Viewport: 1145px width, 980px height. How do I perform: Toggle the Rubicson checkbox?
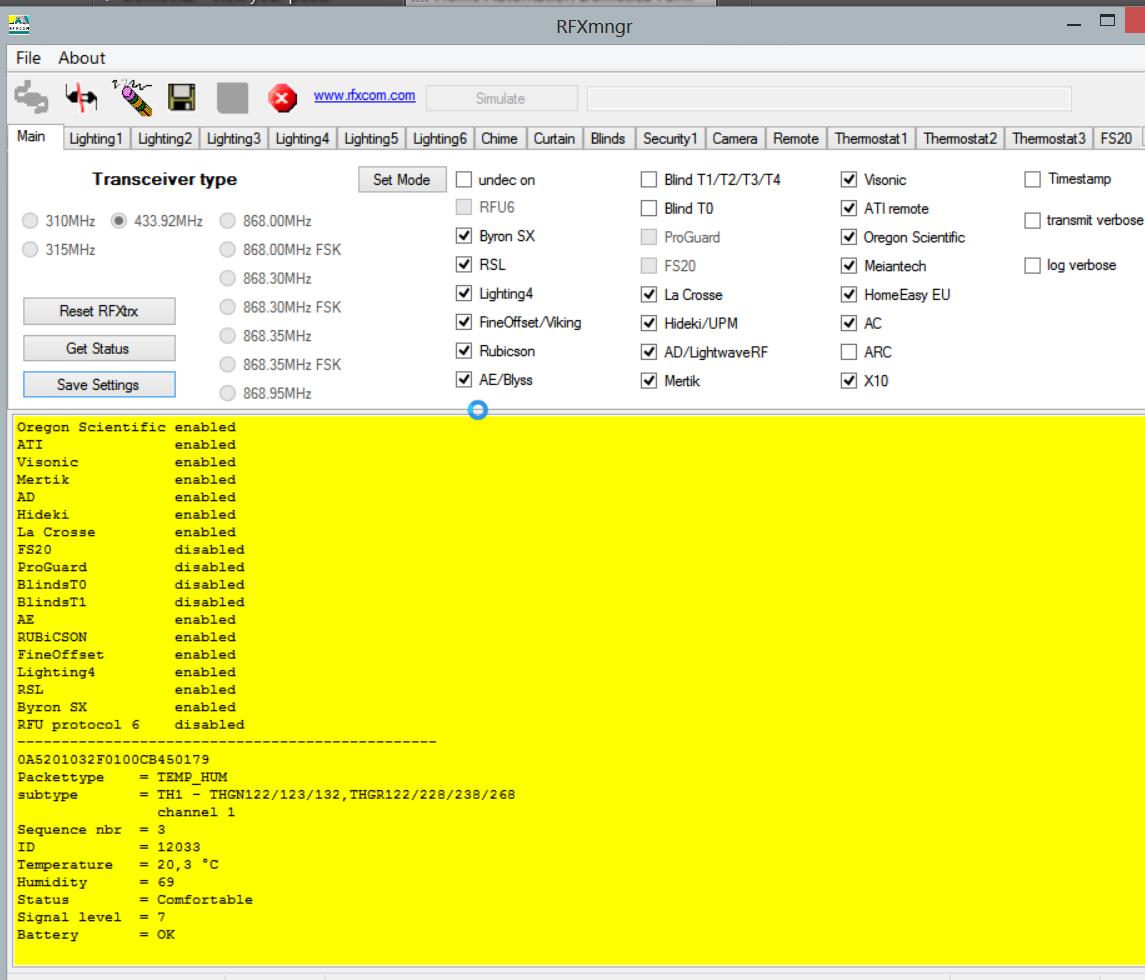click(x=464, y=351)
